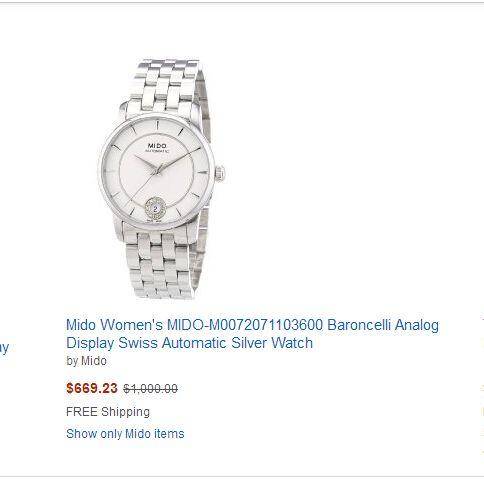The image size is (484, 479).
Task: Click the crossed-out $1,000.00 list price
Action: pyautogui.click(x=150, y=389)
